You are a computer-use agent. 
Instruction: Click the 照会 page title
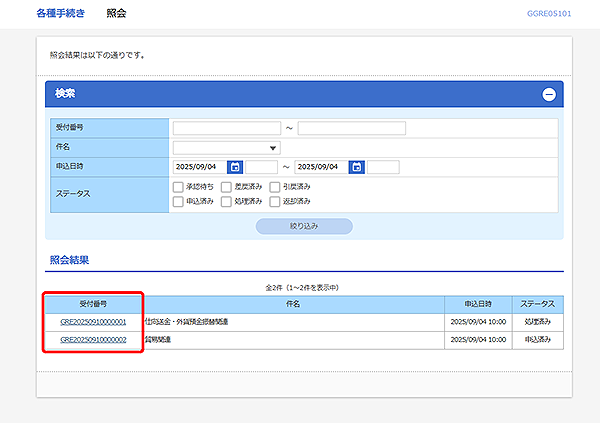click(x=116, y=13)
